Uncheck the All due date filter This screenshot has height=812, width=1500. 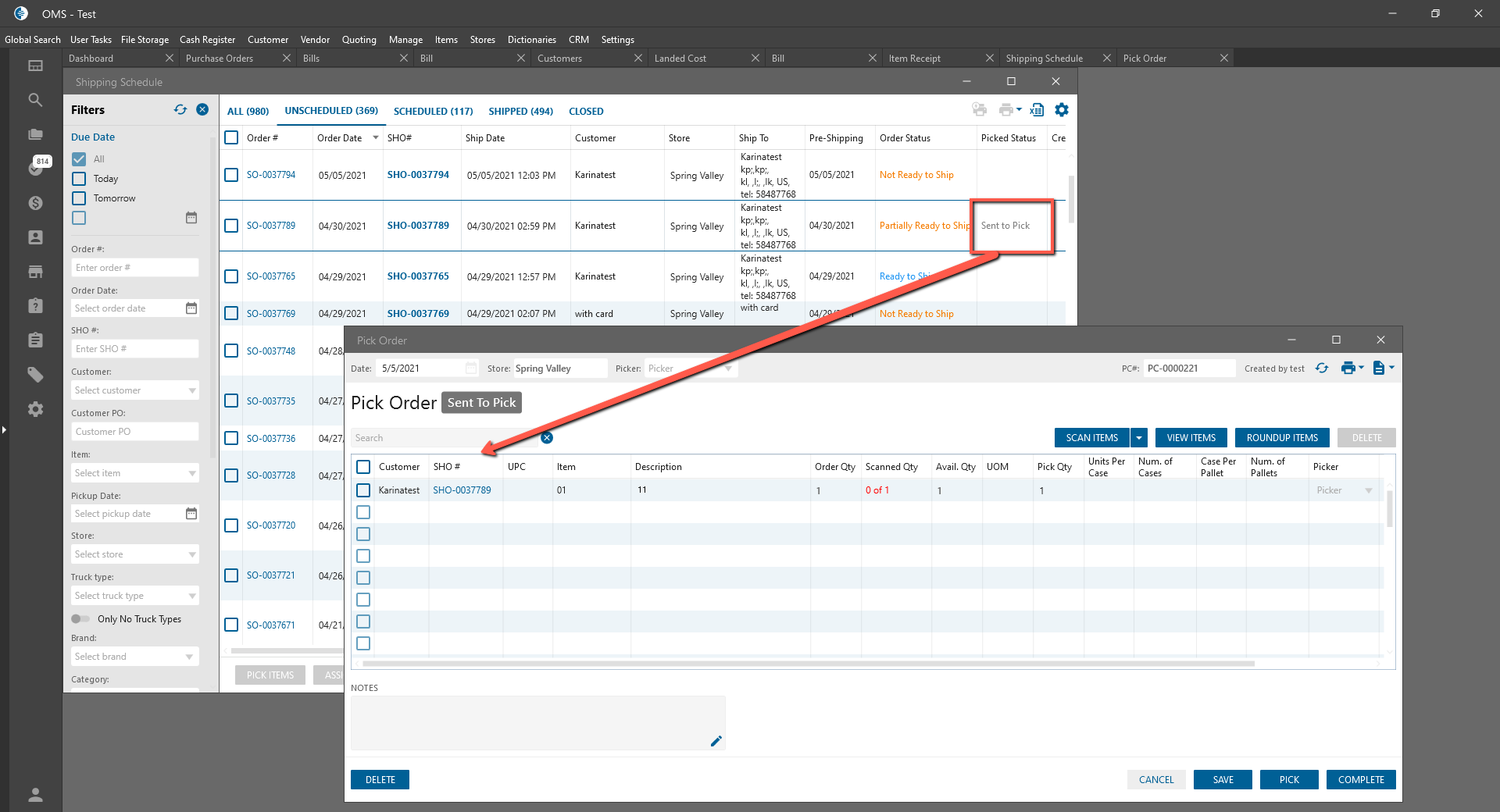79,159
